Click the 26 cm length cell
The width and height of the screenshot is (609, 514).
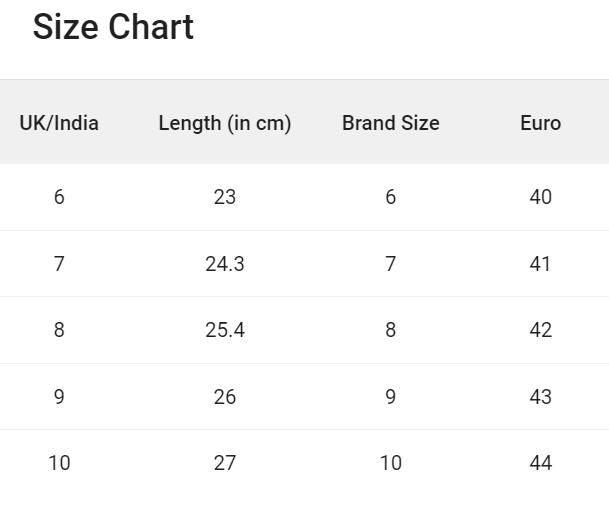click(x=225, y=397)
